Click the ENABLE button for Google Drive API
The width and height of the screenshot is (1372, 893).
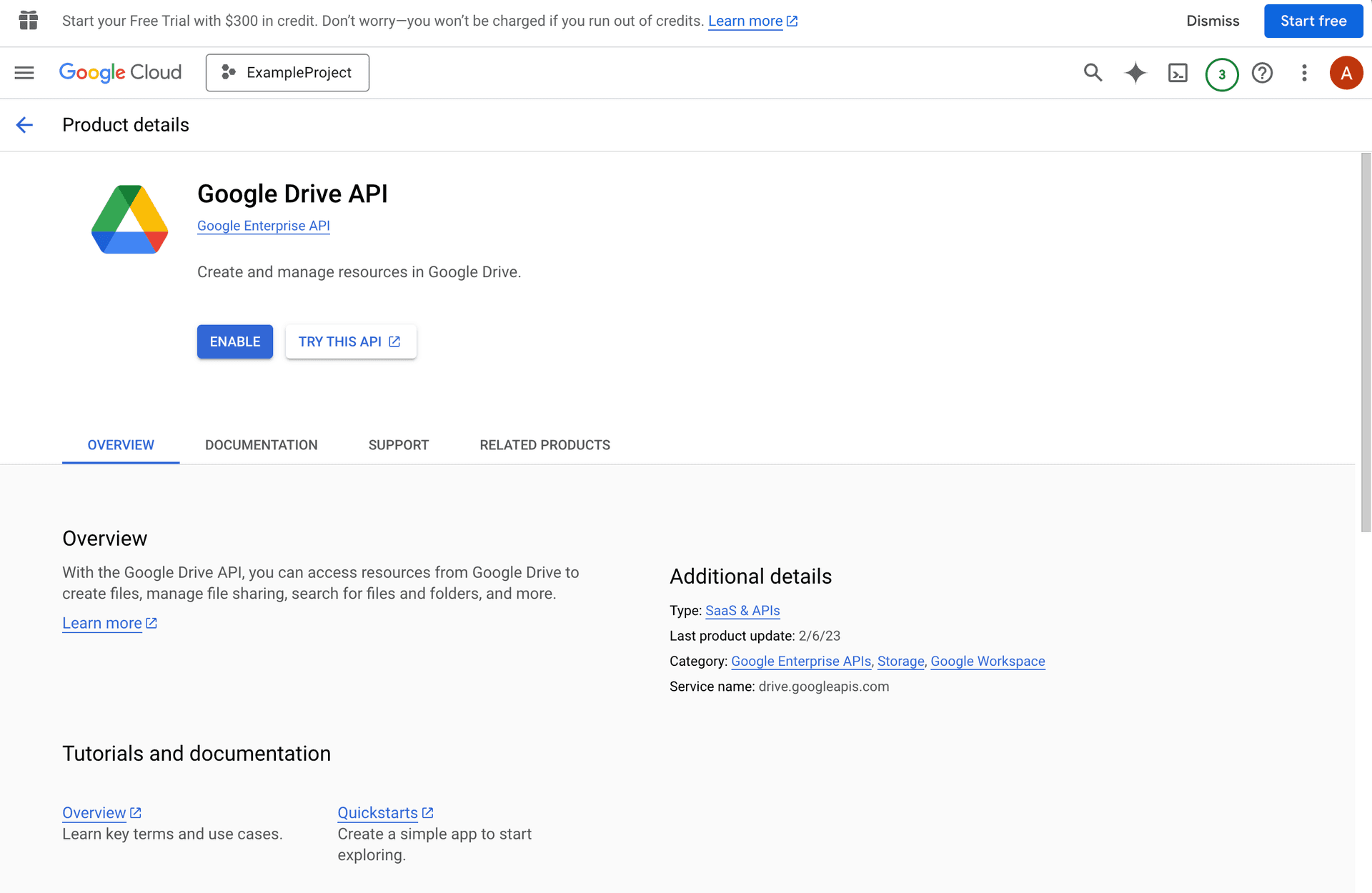click(234, 341)
